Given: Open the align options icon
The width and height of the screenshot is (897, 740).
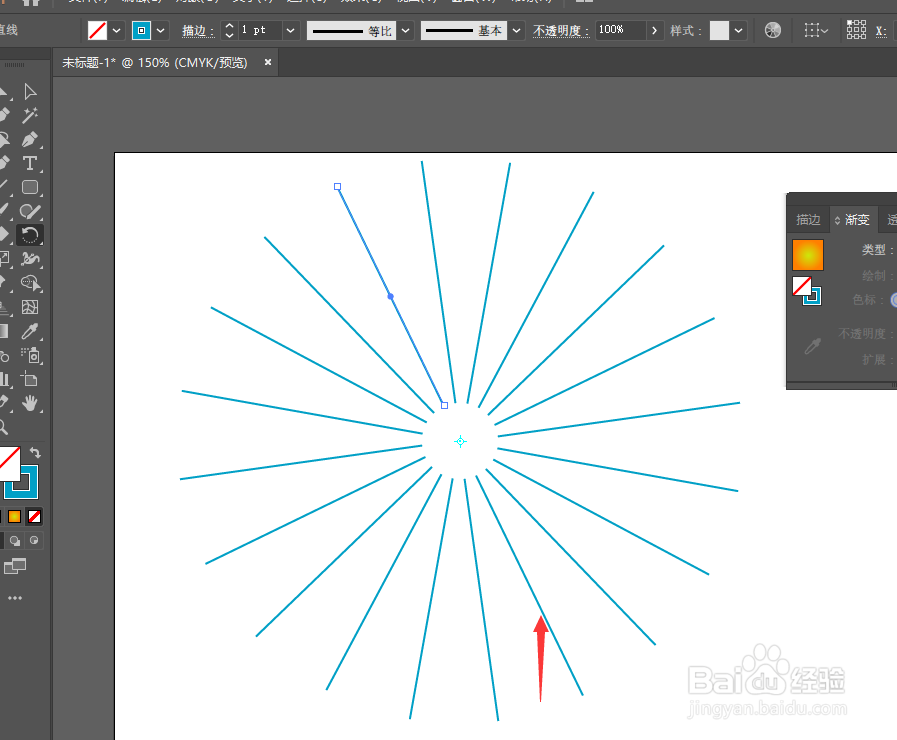Looking at the screenshot, I should tap(815, 30).
